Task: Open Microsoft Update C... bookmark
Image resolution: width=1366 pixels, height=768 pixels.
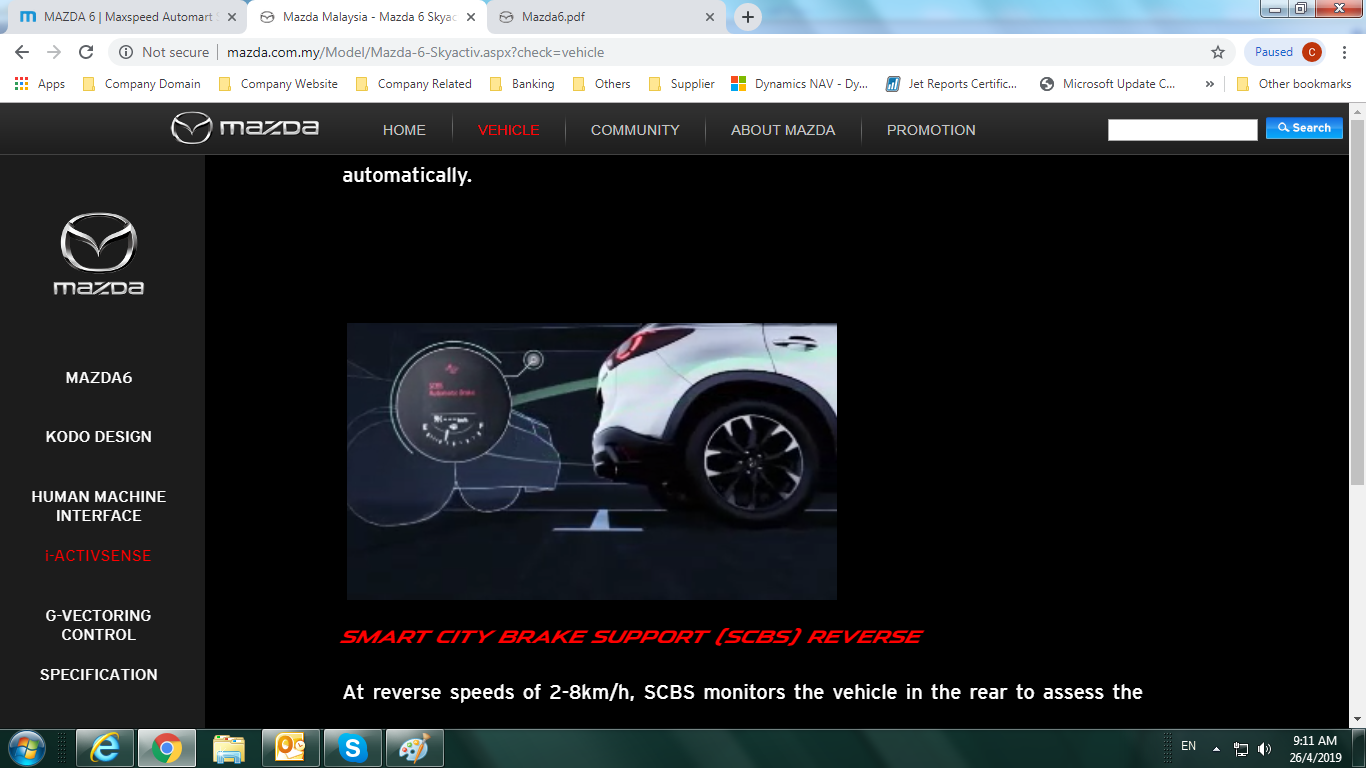Action: [x=1108, y=84]
